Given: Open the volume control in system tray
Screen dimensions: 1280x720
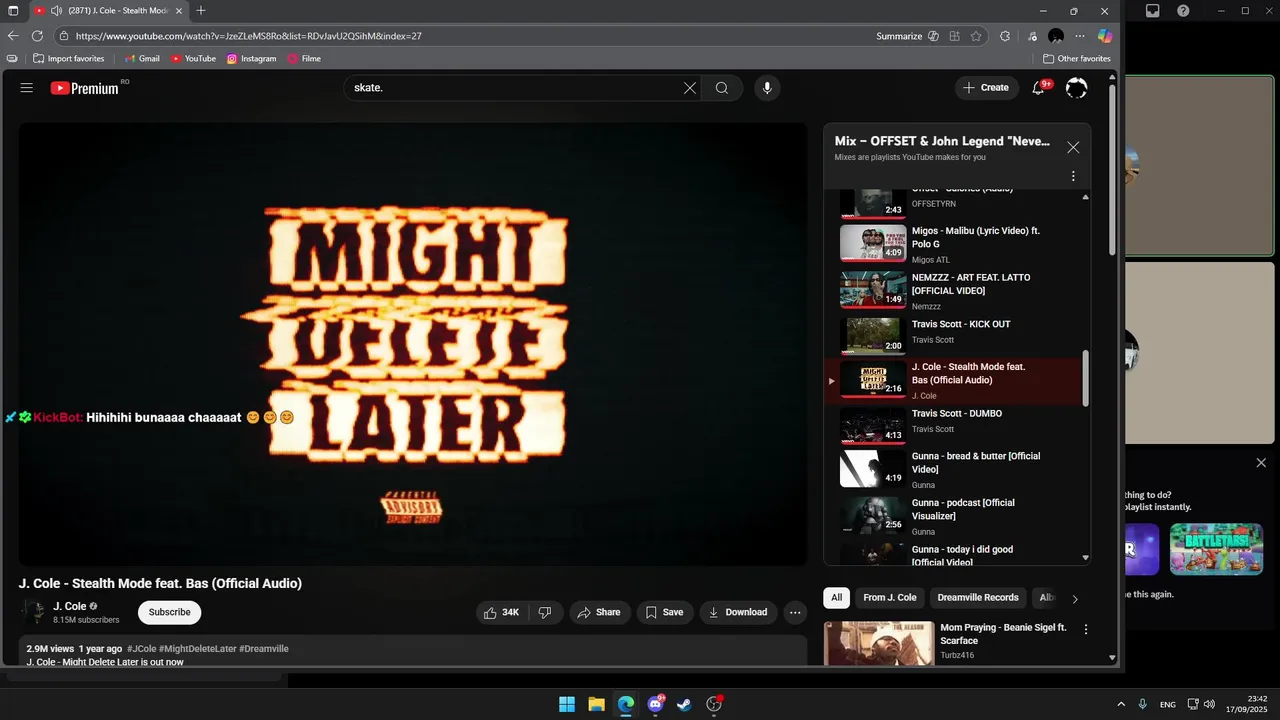Looking at the screenshot, I should pyautogui.click(x=1209, y=704).
